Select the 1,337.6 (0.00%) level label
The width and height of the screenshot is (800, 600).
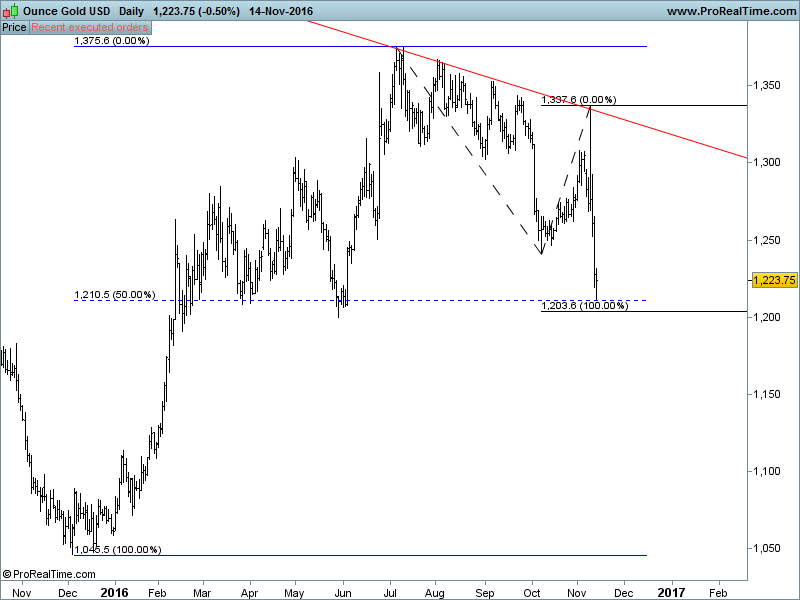(x=578, y=100)
